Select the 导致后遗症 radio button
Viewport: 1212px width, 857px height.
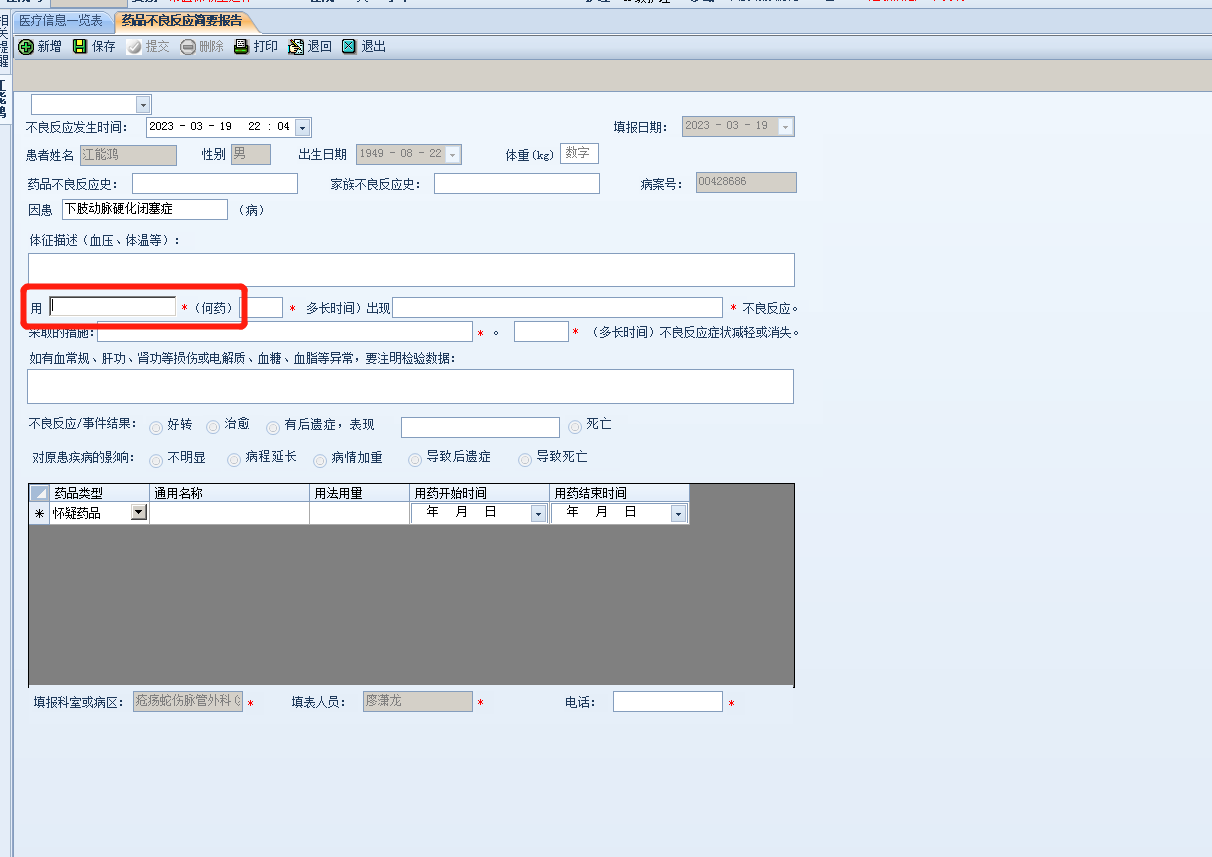point(415,459)
